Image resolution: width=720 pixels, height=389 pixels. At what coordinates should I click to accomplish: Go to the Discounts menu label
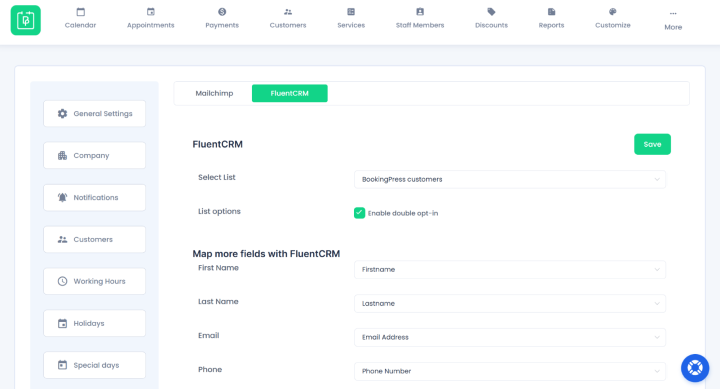491,25
